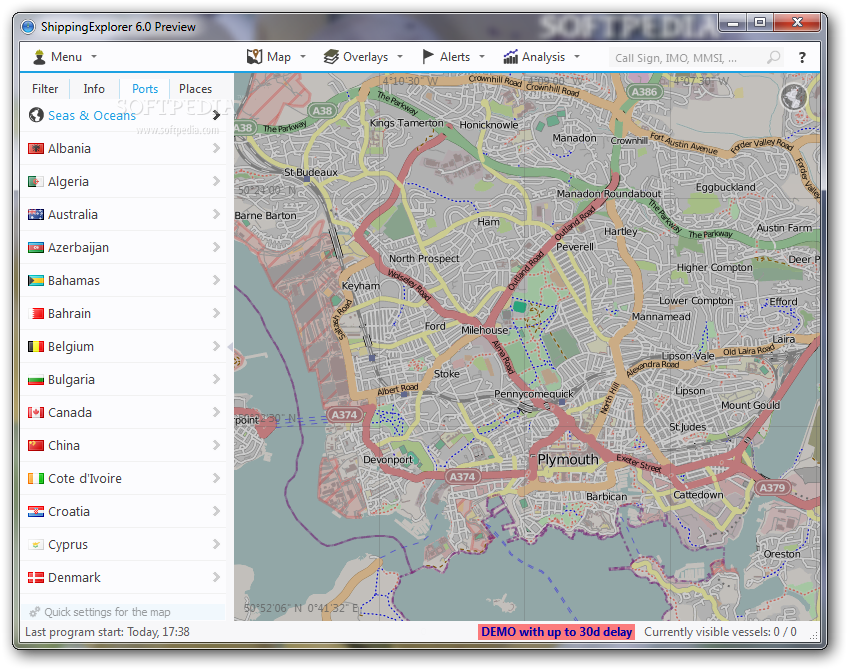848x670 pixels.
Task: Open the Seas & Oceans link
Action: (x=92, y=115)
